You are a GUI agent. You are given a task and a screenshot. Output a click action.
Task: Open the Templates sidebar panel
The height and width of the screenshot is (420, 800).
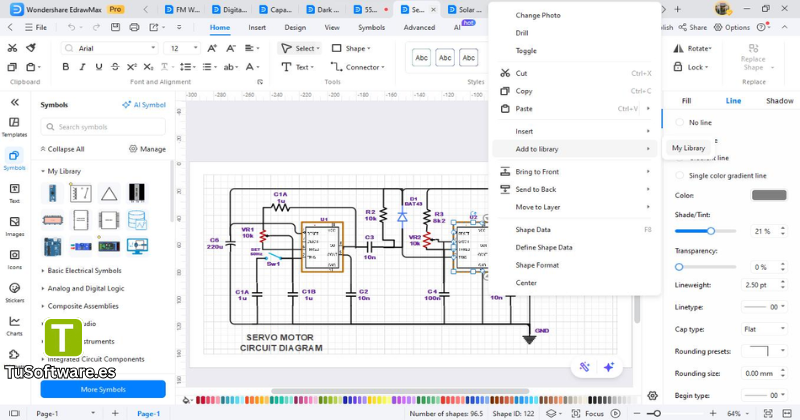14,127
